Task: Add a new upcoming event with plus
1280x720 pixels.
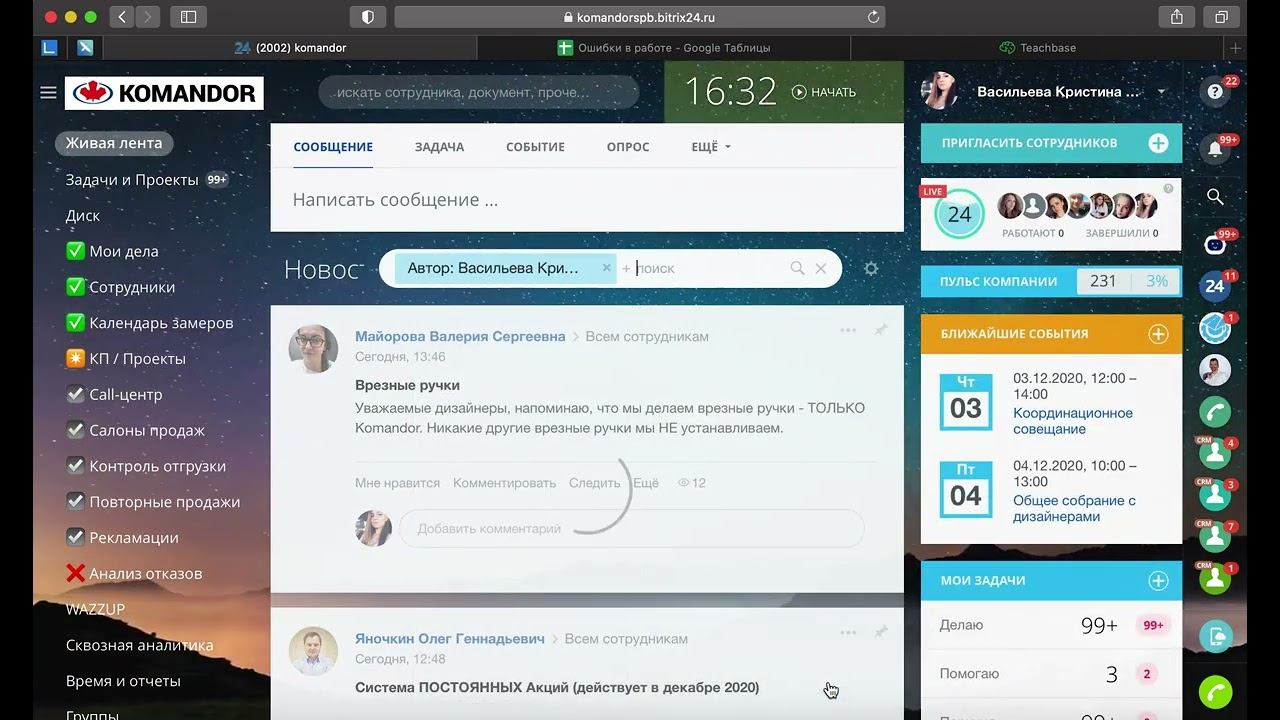Action: 1158,334
